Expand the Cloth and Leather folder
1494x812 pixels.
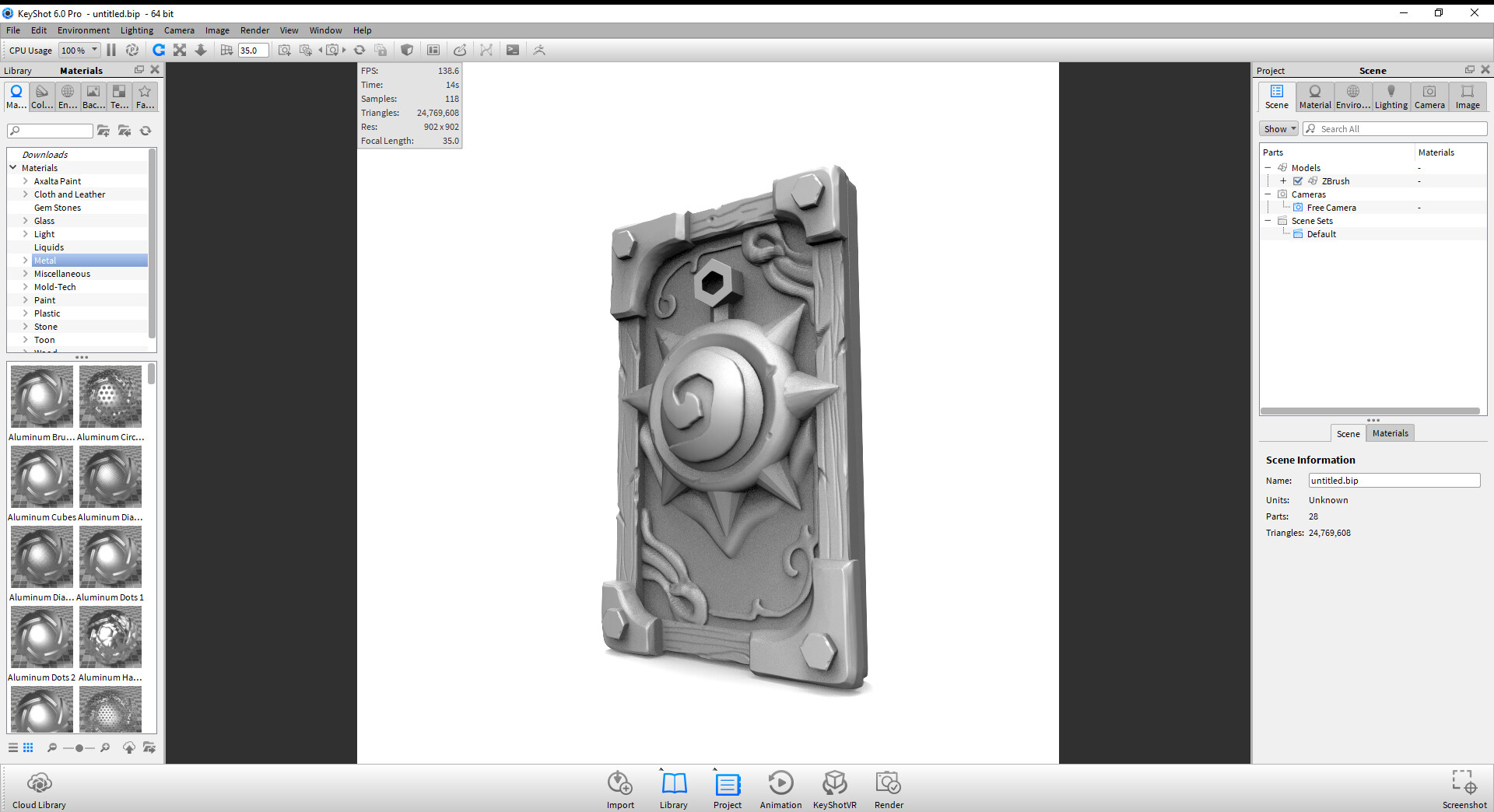click(x=26, y=194)
